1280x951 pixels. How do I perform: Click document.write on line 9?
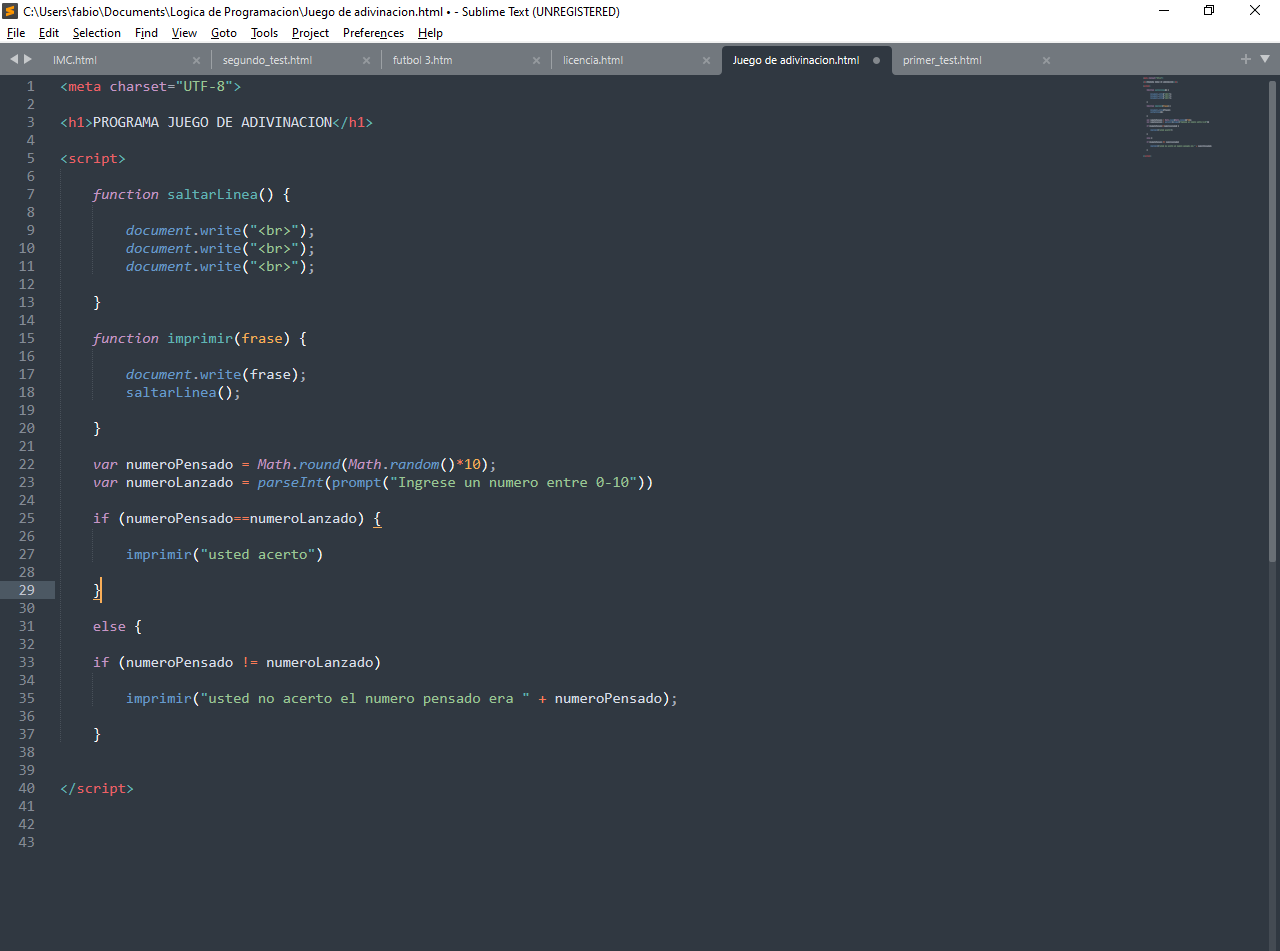point(183,230)
